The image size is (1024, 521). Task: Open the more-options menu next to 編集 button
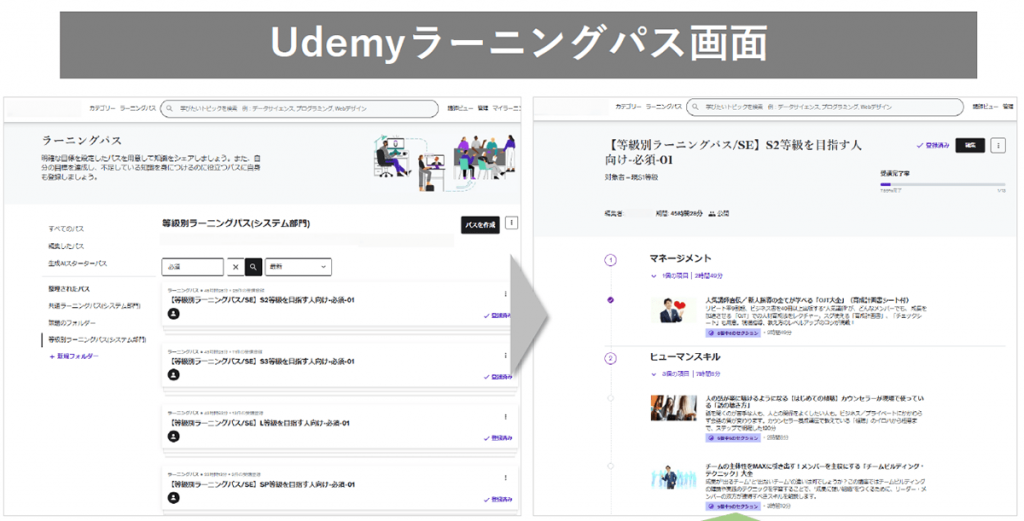point(998,146)
